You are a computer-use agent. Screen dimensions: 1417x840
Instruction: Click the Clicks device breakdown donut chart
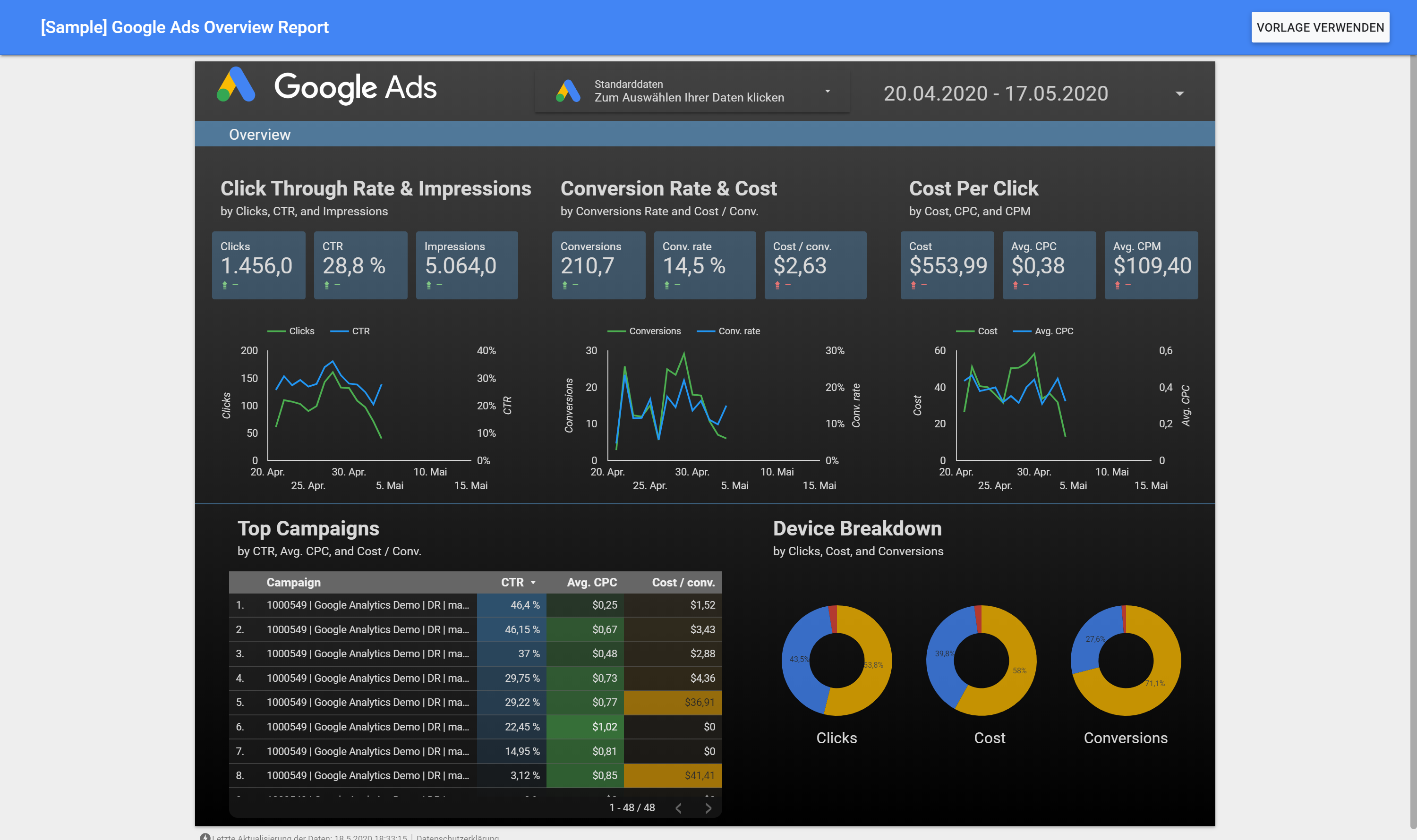tap(837, 661)
